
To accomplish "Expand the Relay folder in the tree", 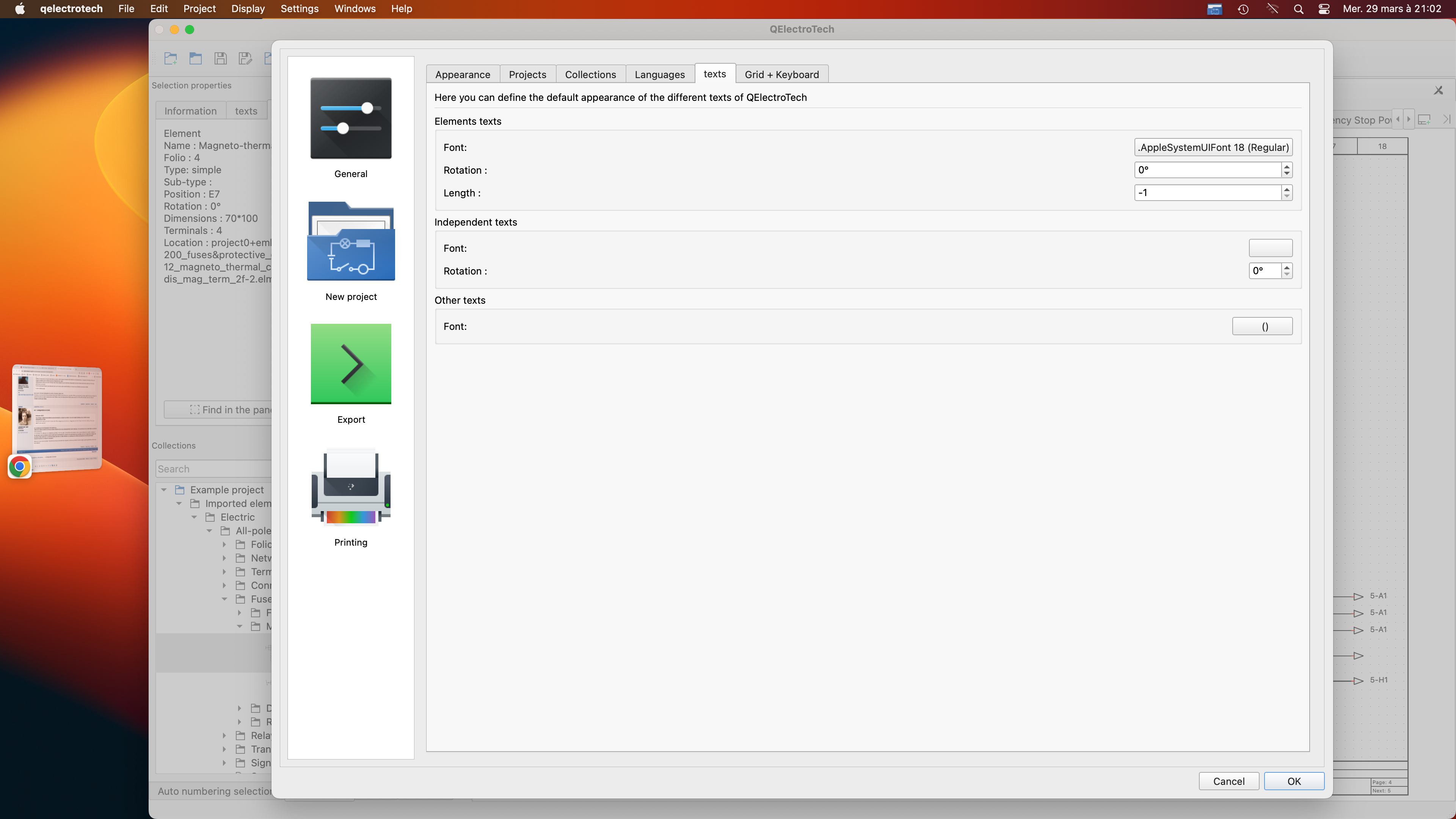I will click(x=224, y=735).
